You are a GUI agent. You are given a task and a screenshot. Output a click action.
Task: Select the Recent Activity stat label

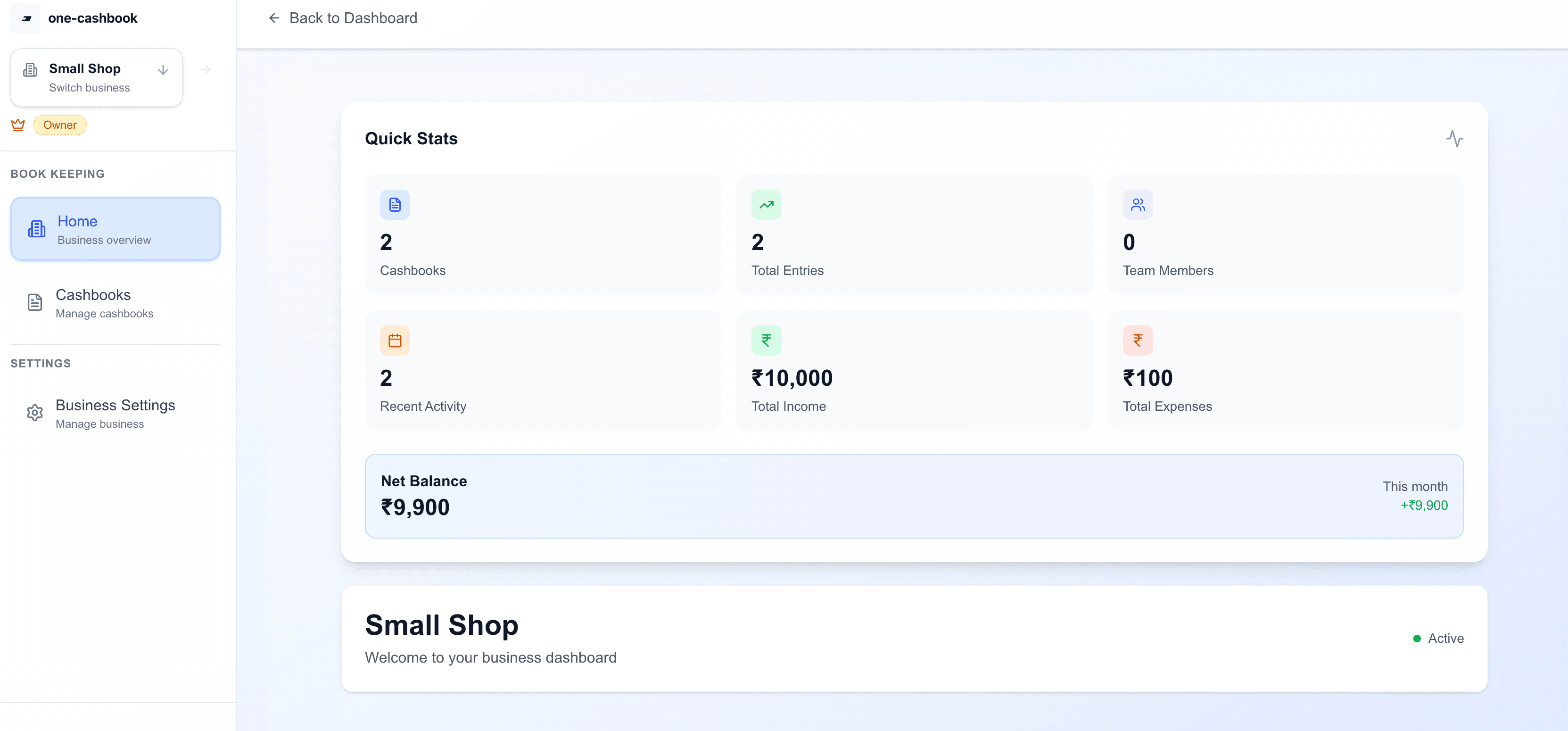pyautogui.click(x=423, y=407)
